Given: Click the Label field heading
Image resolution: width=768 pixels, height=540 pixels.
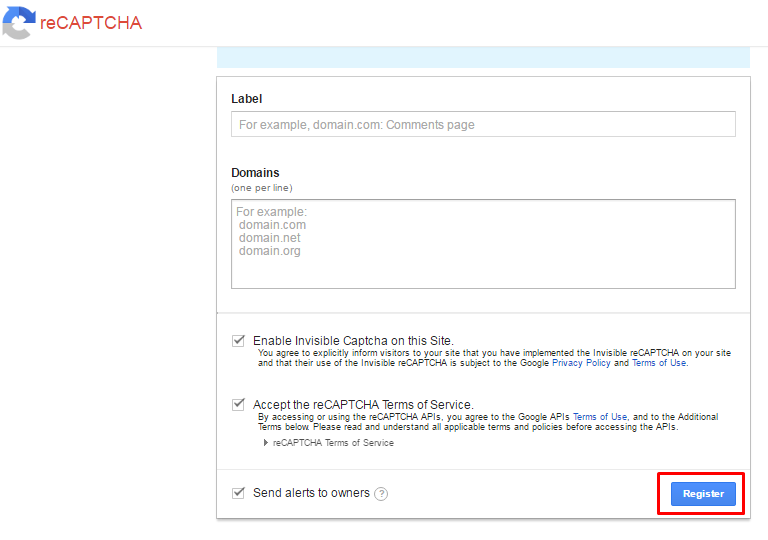Looking at the screenshot, I should (x=246, y=99).
